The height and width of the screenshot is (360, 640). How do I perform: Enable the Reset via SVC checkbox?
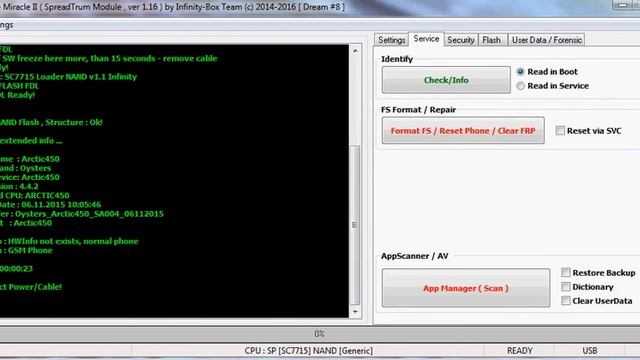point(560,131)
